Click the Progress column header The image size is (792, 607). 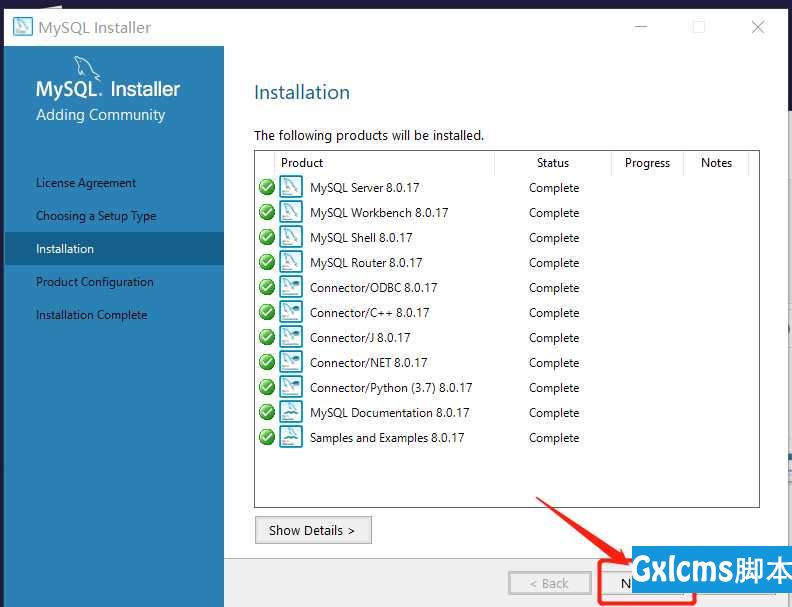click(x=647, y=163)
